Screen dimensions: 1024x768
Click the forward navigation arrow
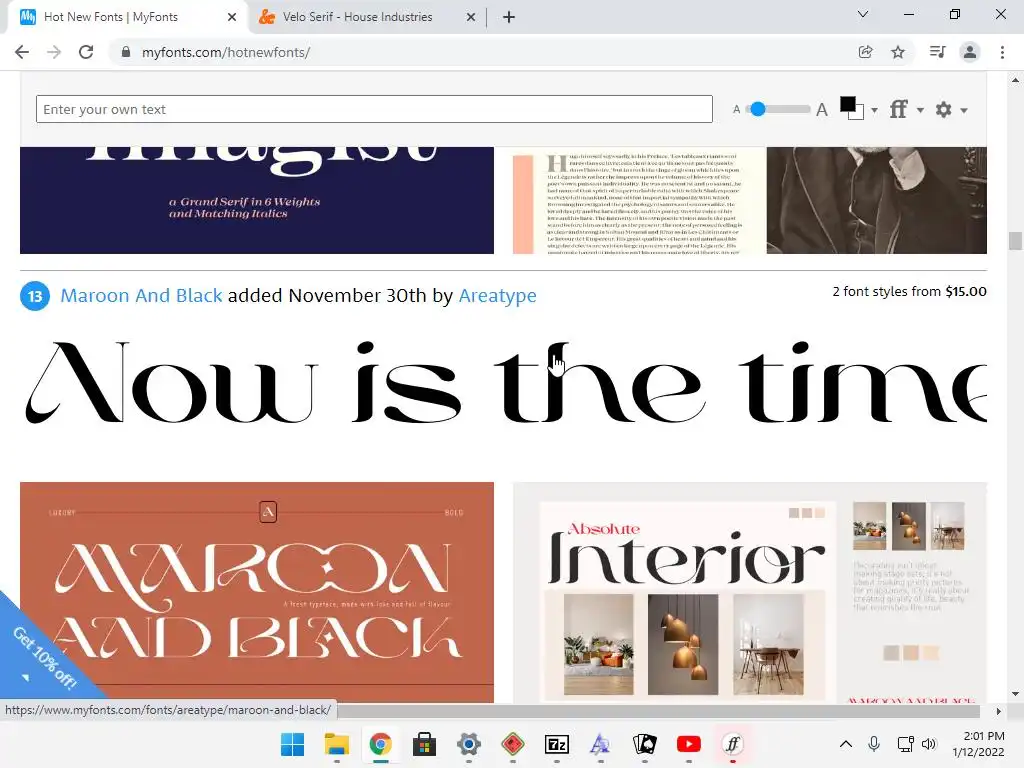[x=54, y=52]
